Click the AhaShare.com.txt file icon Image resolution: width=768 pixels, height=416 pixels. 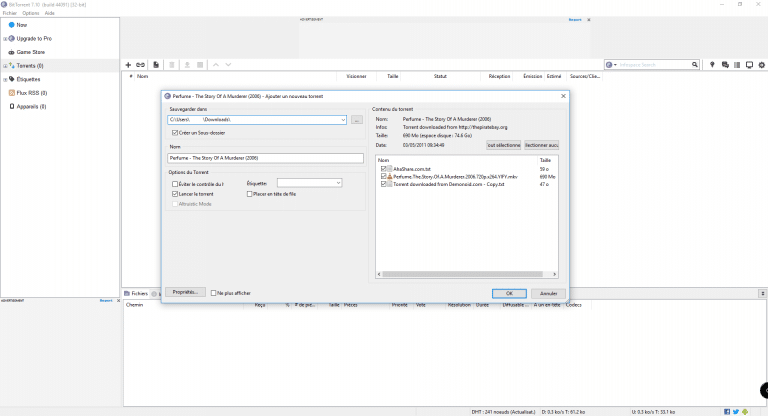390,169
